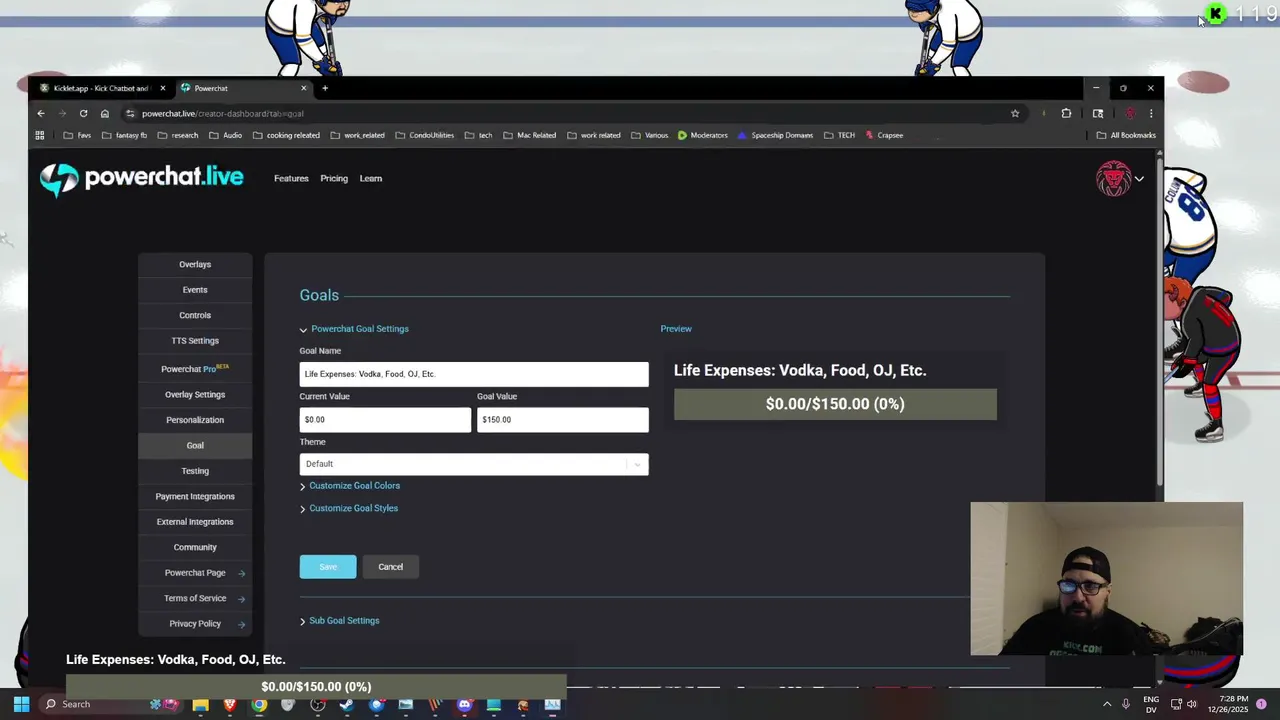Select the Goal sidebar item
Image resolution: width=1280 pixels, height=720 pixels.
tap(195, 446)
